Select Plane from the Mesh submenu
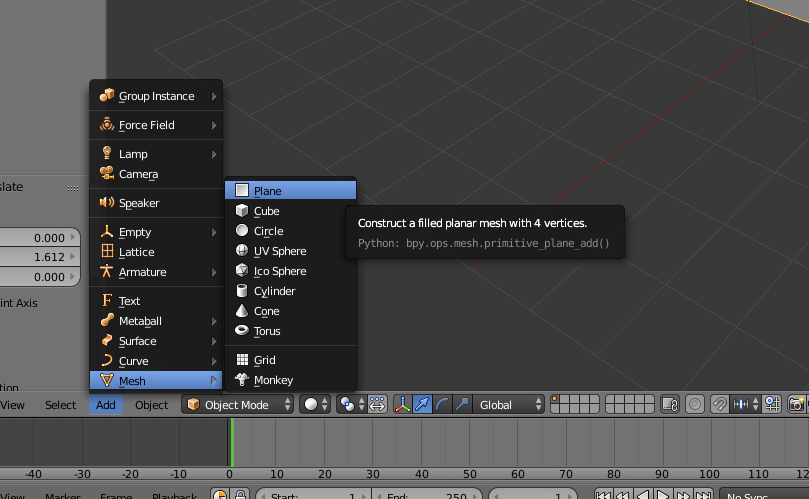 [x=290, y=190]
